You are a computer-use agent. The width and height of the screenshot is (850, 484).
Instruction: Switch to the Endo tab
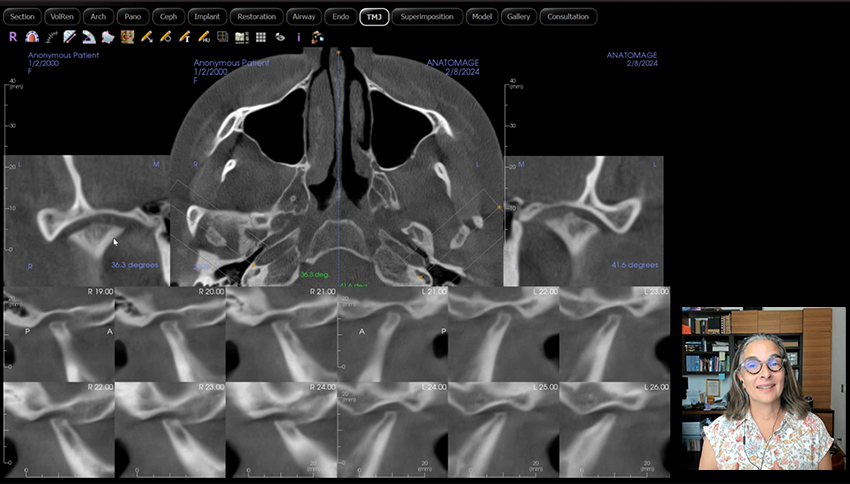point(340,17)
